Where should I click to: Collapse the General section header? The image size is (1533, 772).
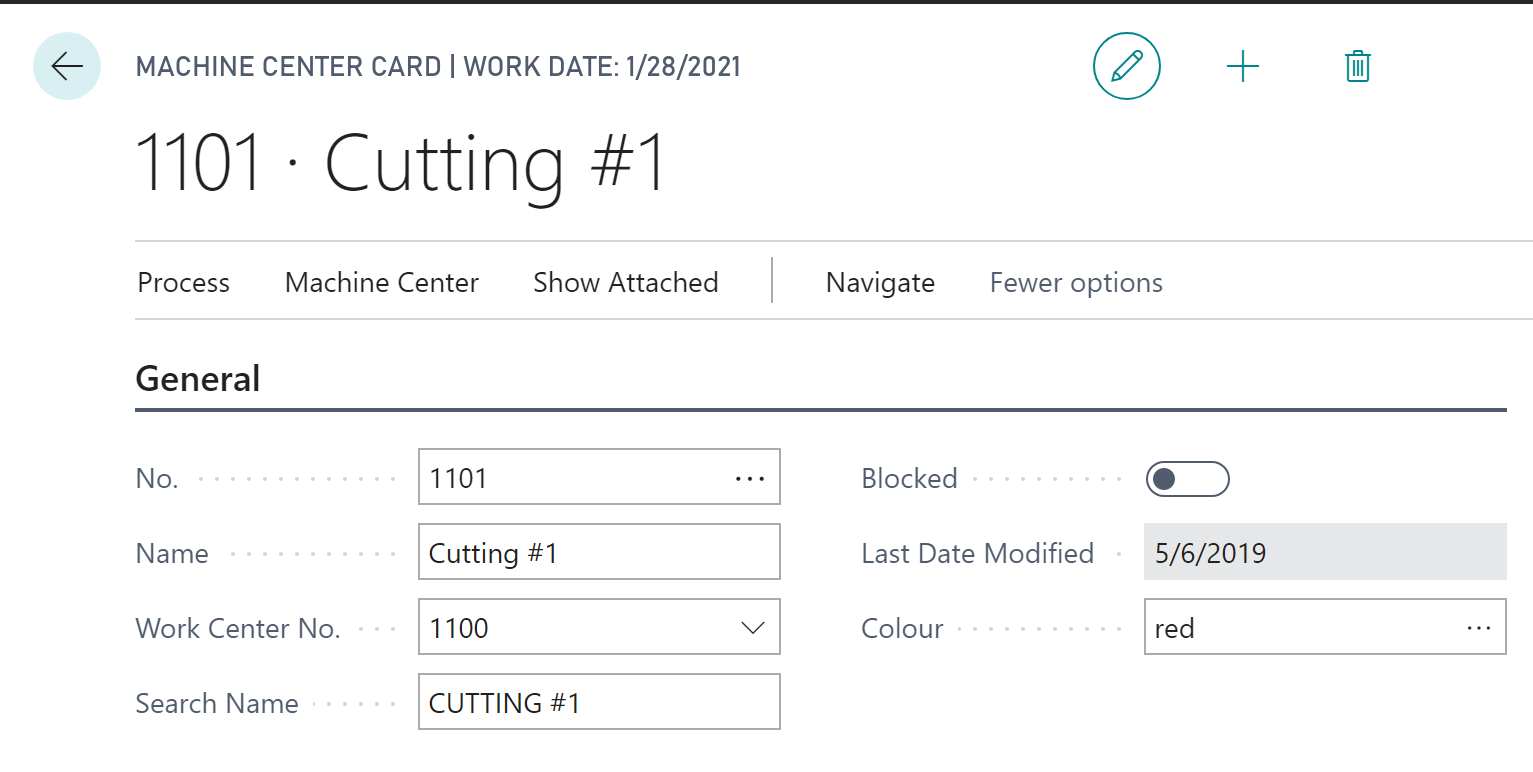coord(198,379)
